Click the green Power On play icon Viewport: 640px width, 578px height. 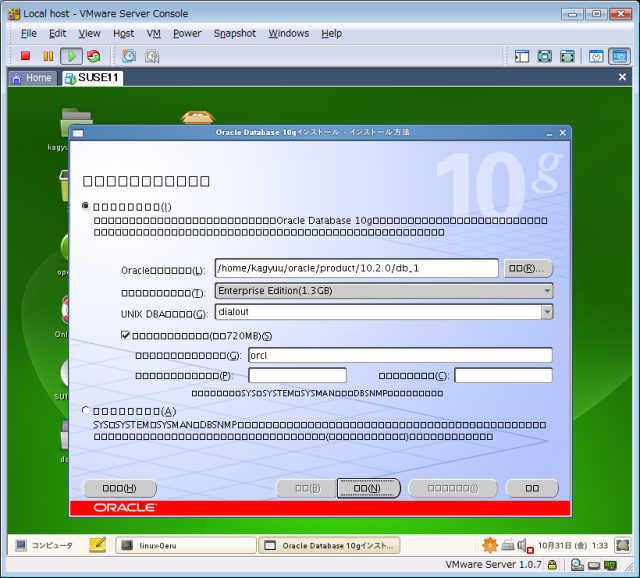[71, 57]
